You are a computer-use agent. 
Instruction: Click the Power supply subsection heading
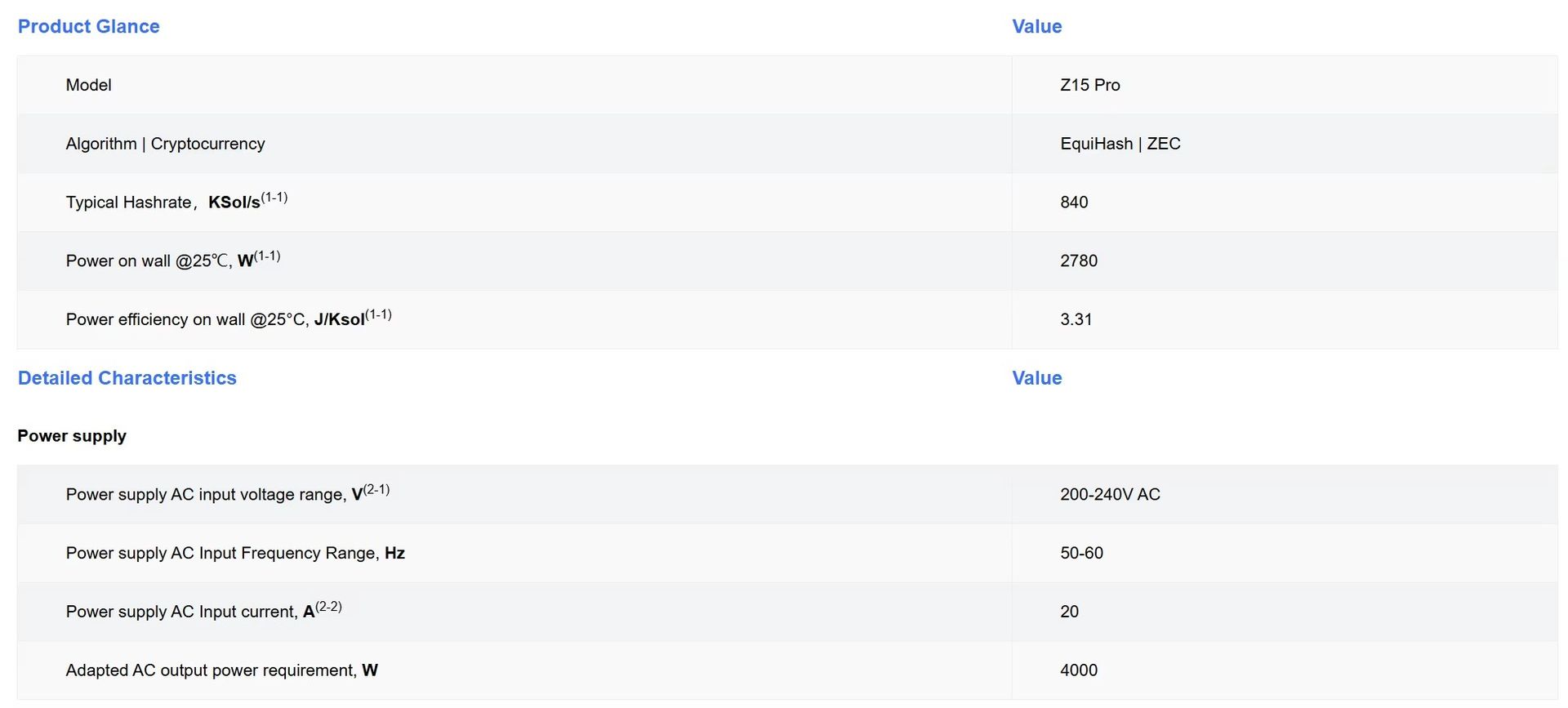tap(72, 436)
